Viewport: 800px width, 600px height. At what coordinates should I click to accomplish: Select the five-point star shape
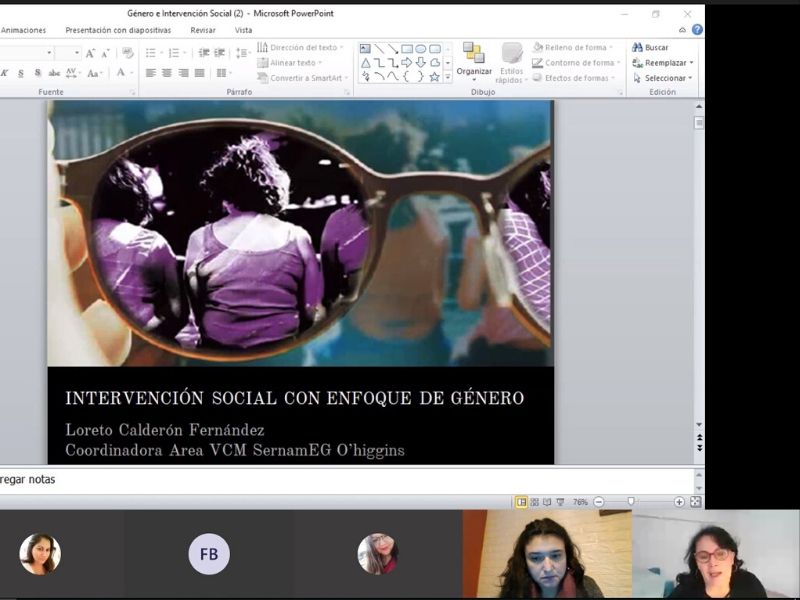coord(435,77)
